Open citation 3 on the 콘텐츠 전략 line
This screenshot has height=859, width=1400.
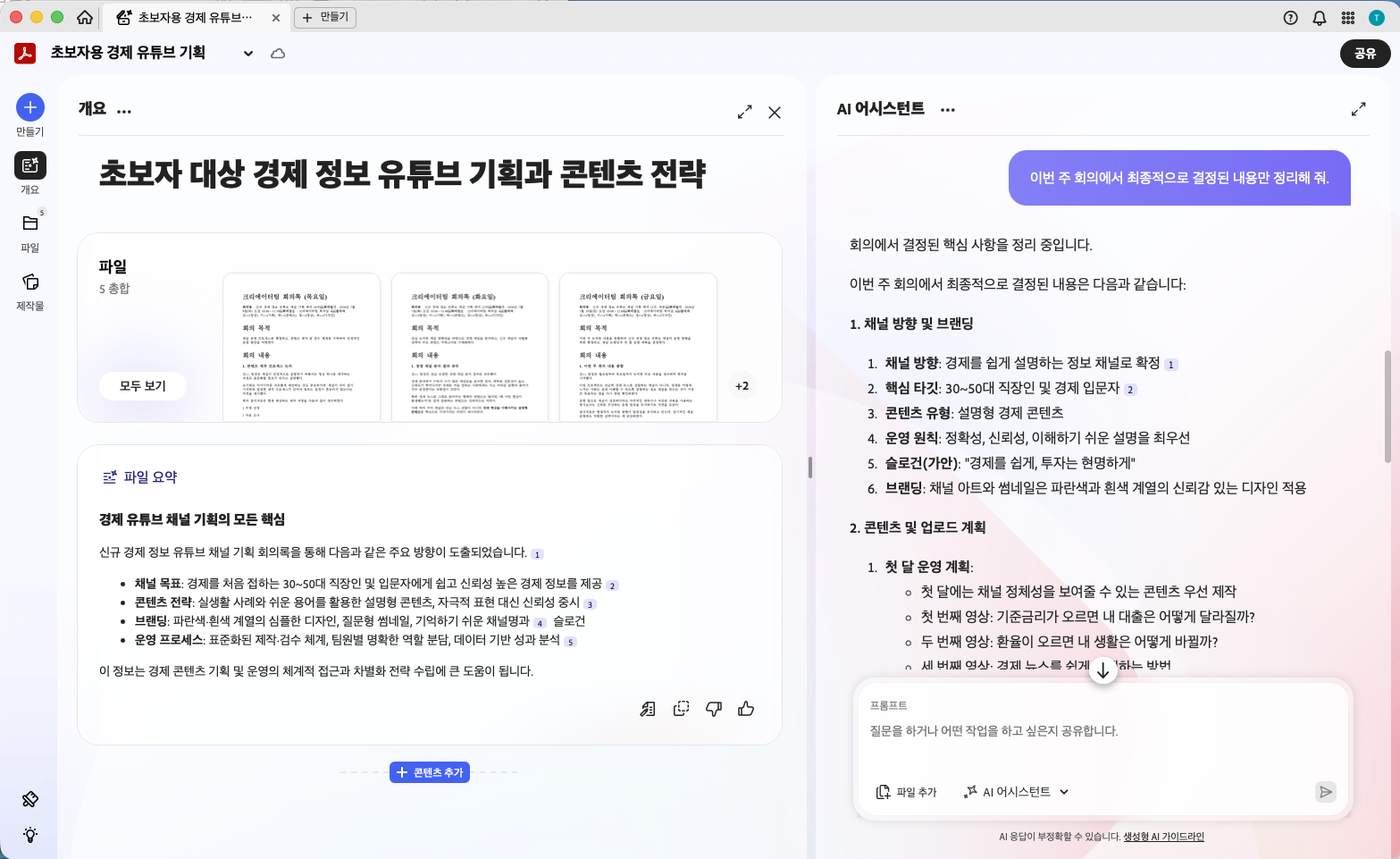point(590,604)
